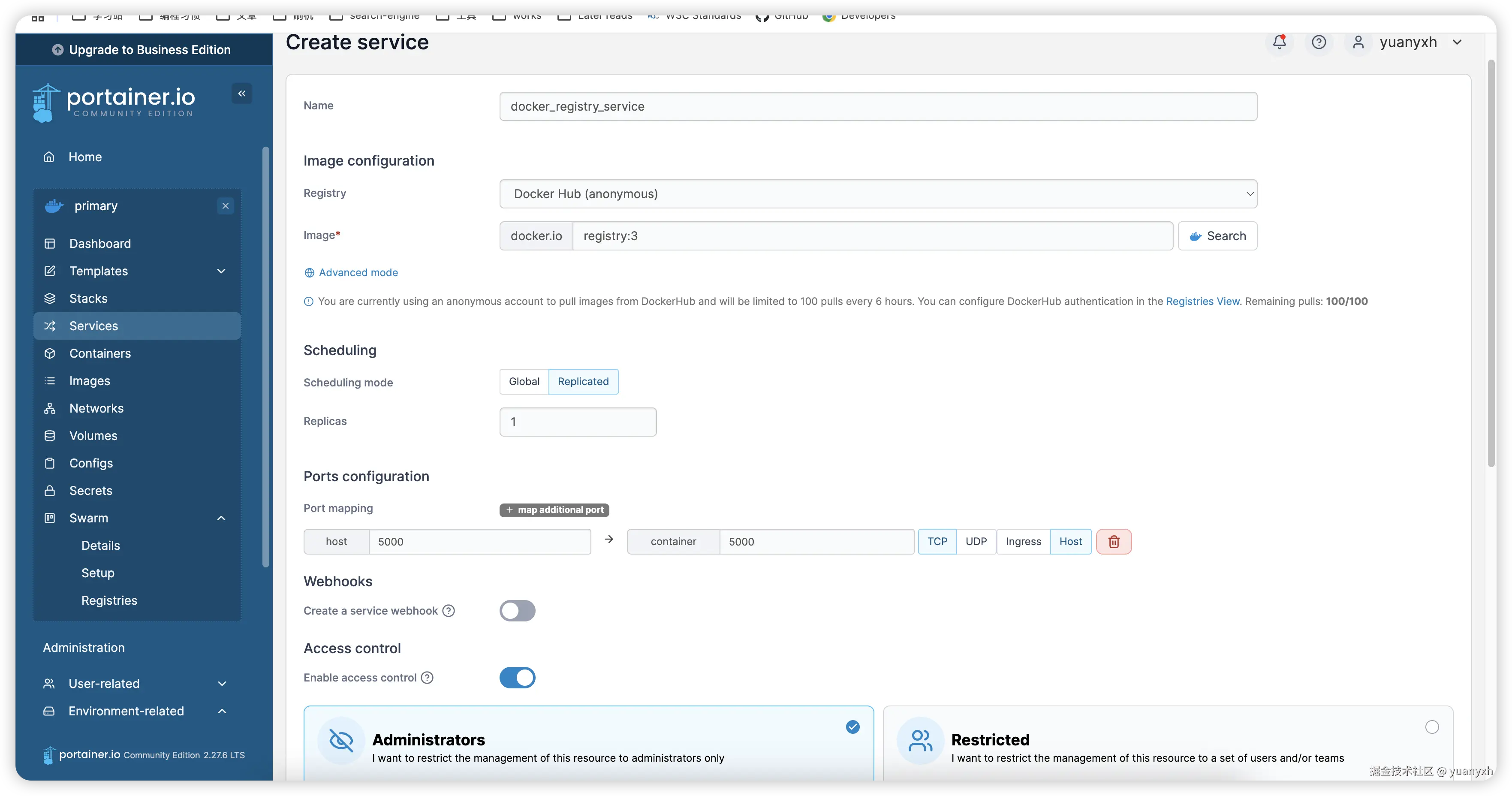Navigate to the Images page

[89, 380]
